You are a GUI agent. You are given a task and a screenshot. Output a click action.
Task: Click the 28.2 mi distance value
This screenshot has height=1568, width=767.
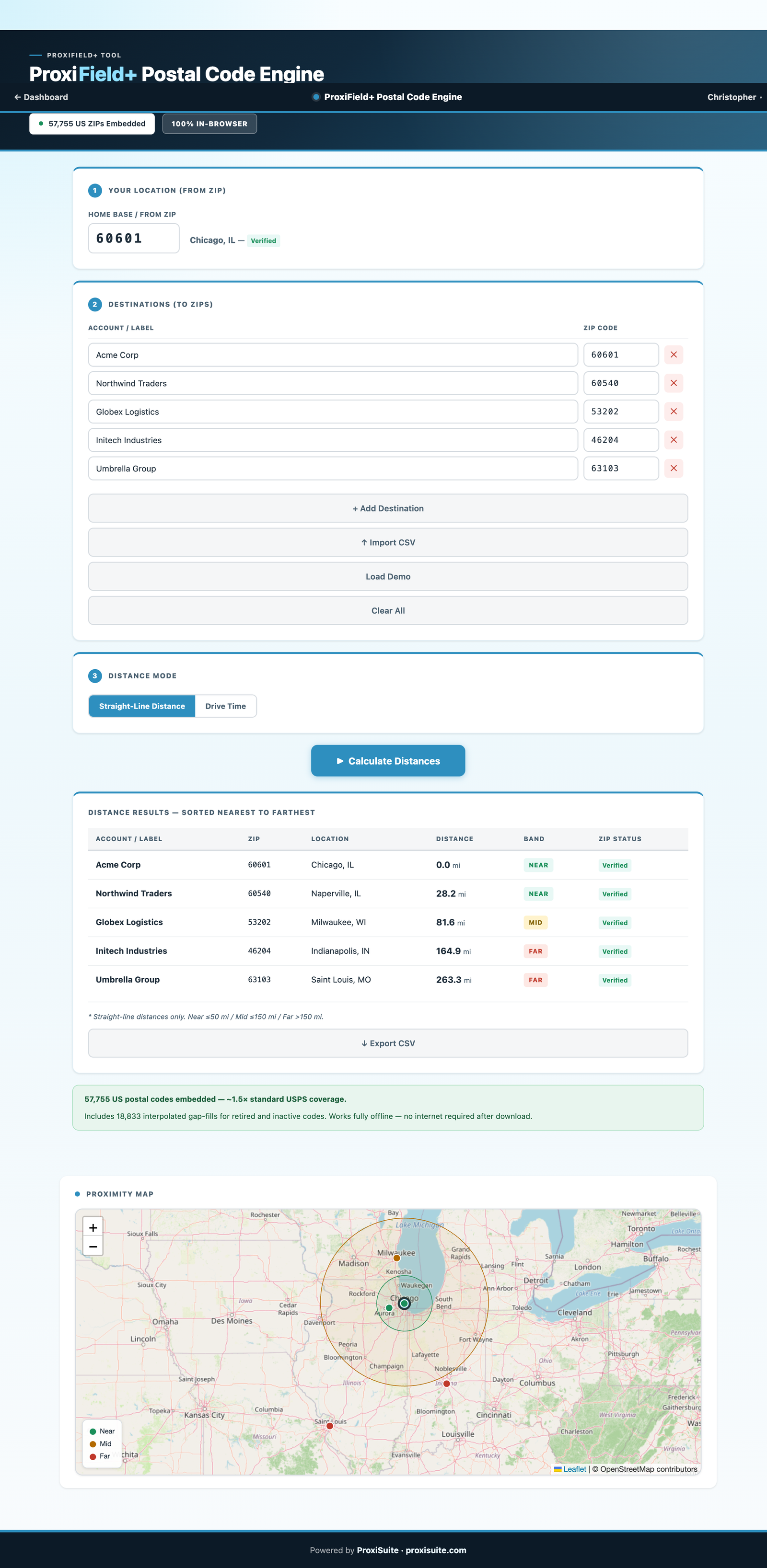coord(451,893)
